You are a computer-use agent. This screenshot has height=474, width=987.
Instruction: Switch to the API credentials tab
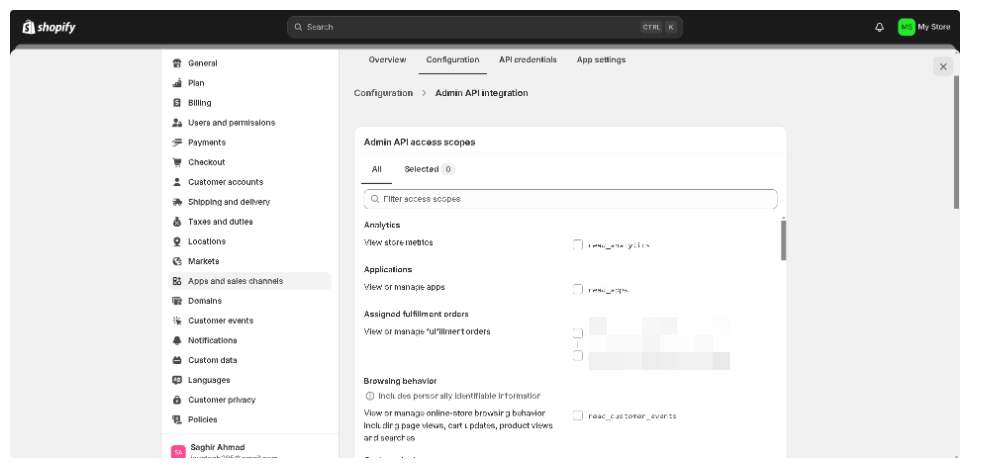pos(527,60)
